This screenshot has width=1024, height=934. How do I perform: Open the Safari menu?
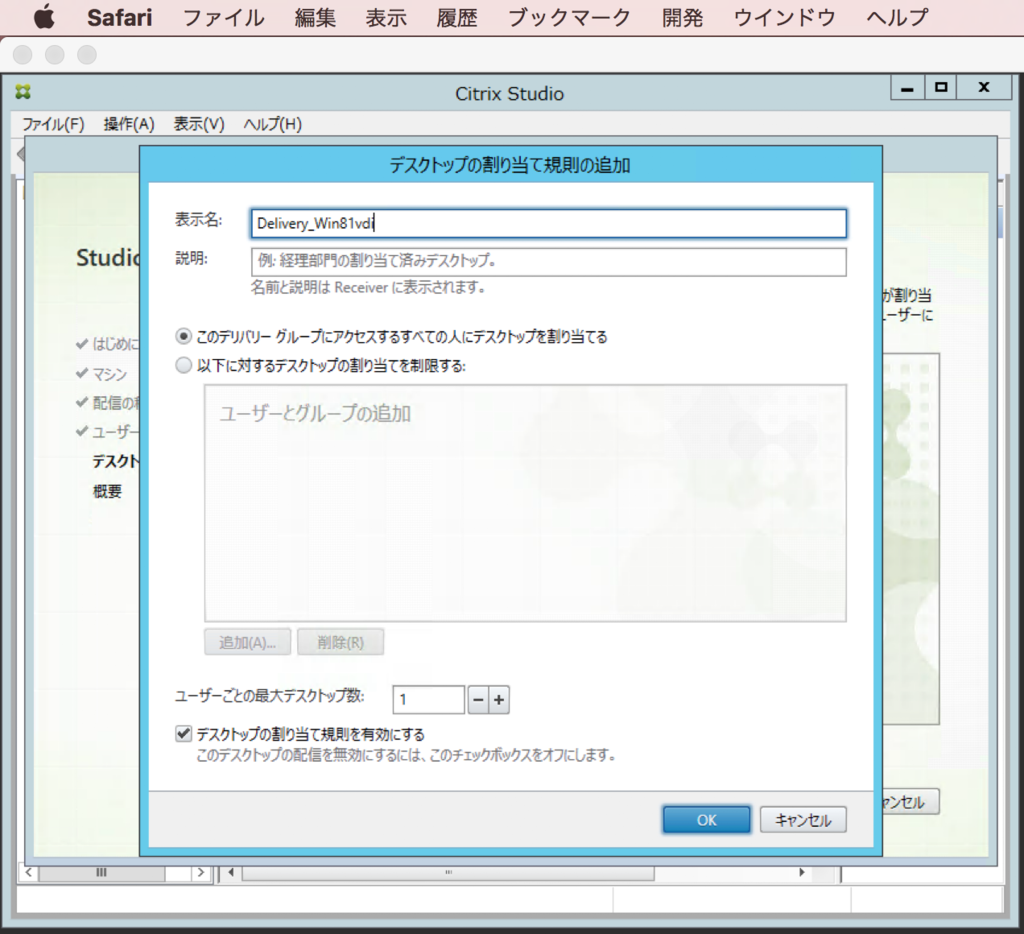pos(120,17)
